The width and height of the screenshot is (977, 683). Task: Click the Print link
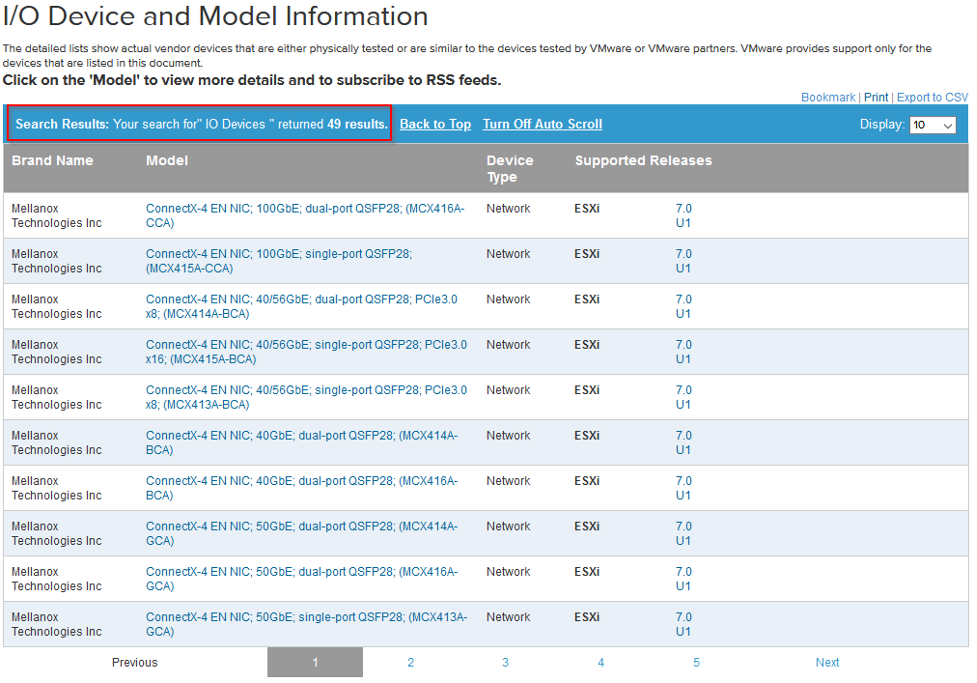point(875,97)
